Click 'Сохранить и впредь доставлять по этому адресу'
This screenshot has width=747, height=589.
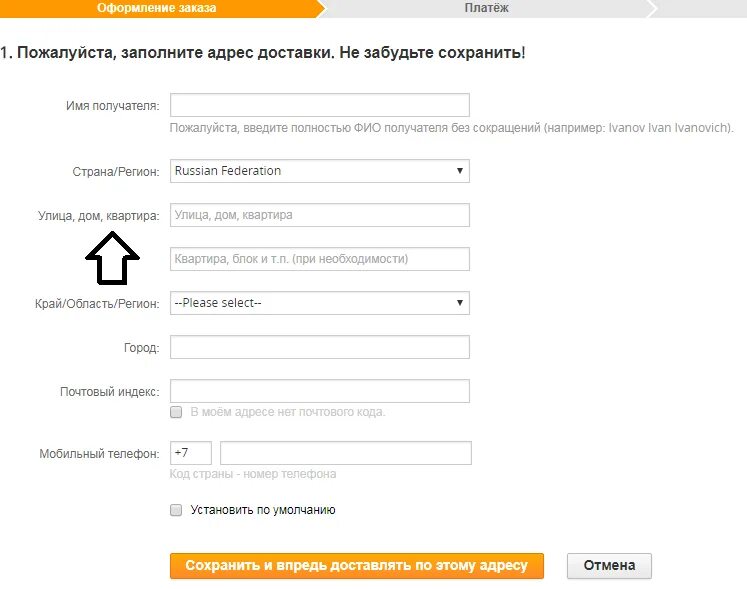point(357,566)
